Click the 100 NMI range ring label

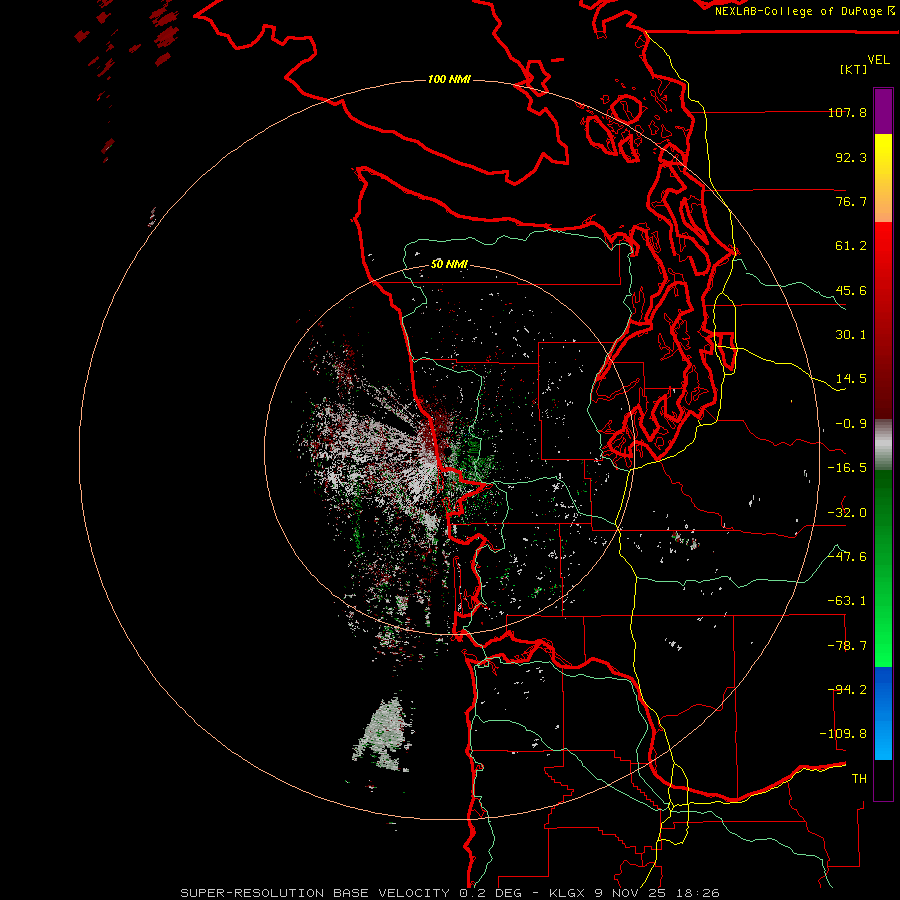pyautogui.click(x=449, y=79)
